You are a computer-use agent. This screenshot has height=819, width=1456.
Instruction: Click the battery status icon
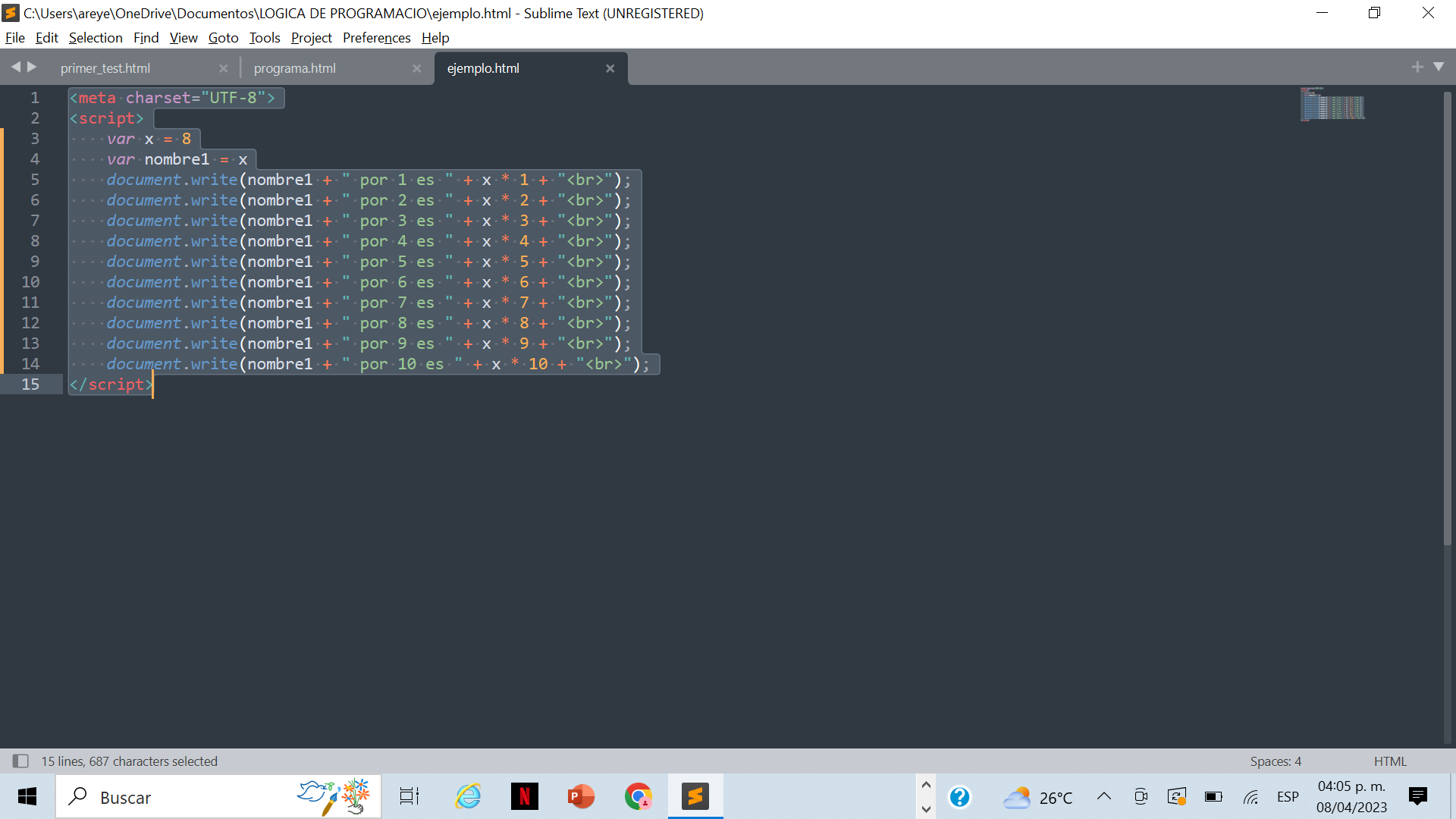point(1213,796)
